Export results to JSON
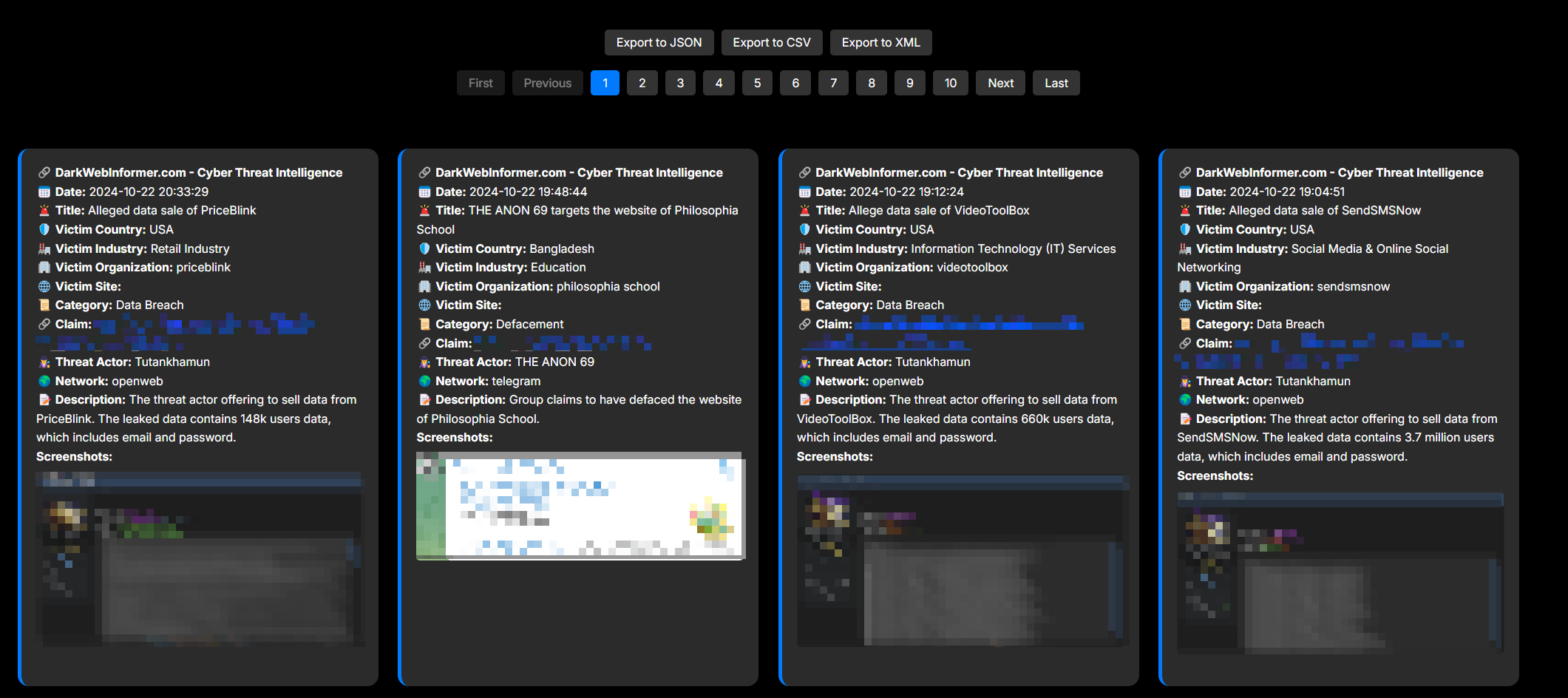This screenshot has width=1568, height=698. click(659, 43)
